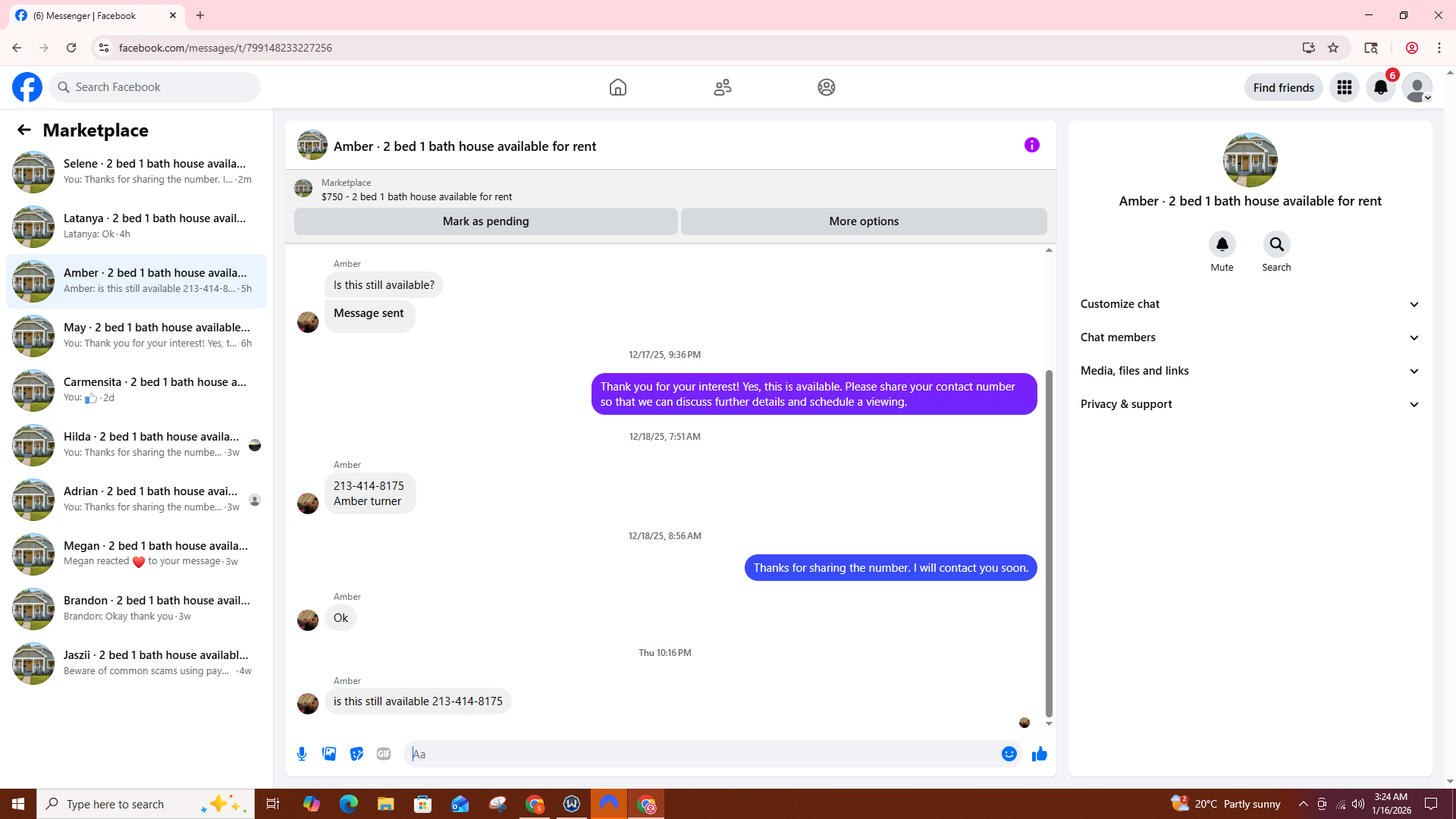Expand Customize chat section
Viewport: 1456px width, 819px height.
[1249, 304]
